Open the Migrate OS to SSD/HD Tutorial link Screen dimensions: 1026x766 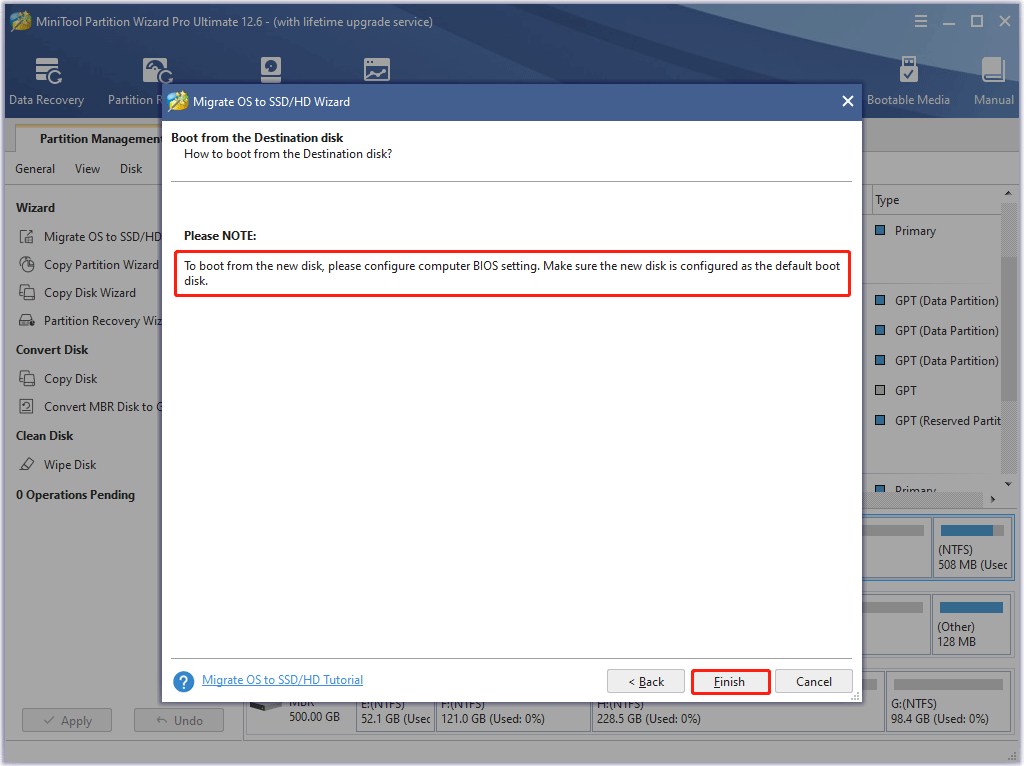pyautogui.click(x=282, y=680)
